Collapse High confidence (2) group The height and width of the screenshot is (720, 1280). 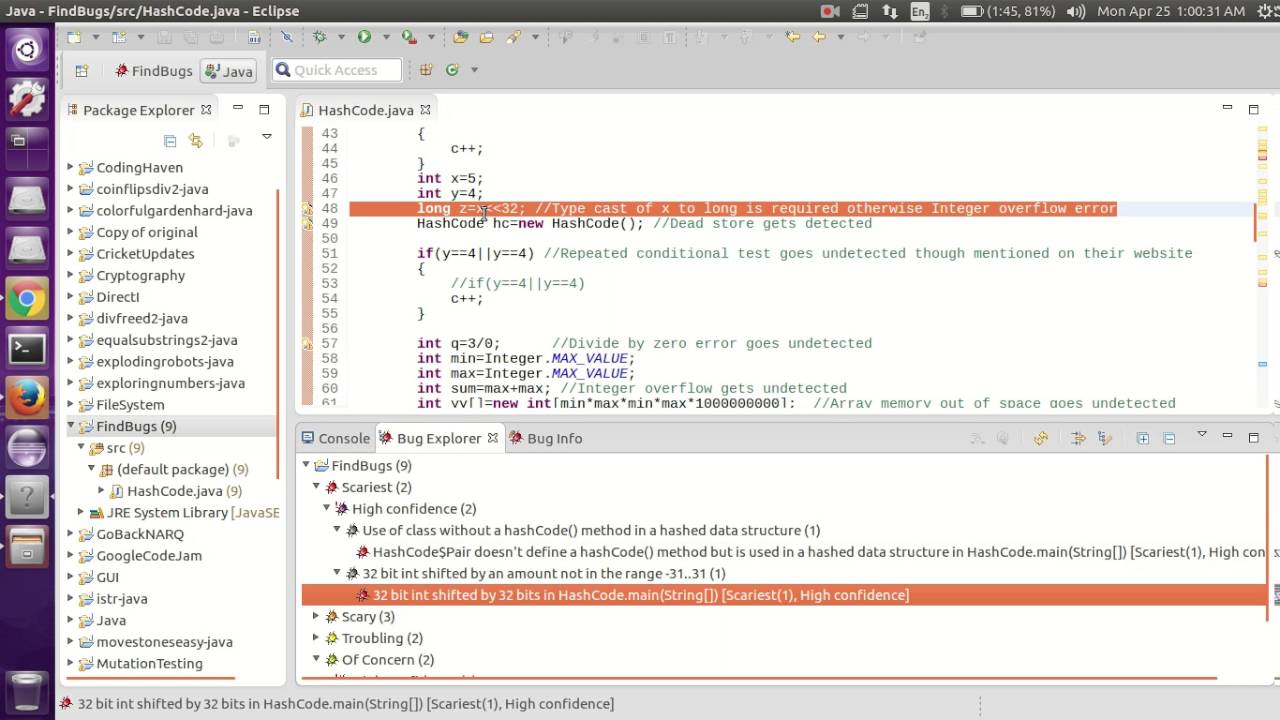327,508
